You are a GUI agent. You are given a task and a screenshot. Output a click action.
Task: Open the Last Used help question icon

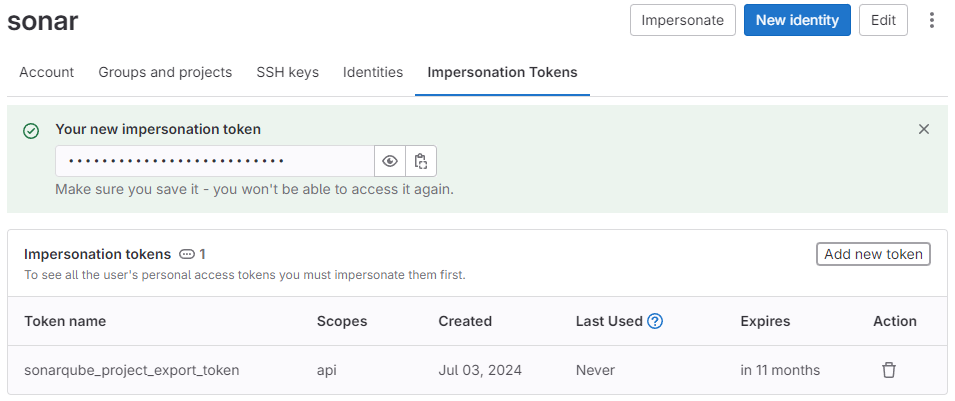[655, 321]
